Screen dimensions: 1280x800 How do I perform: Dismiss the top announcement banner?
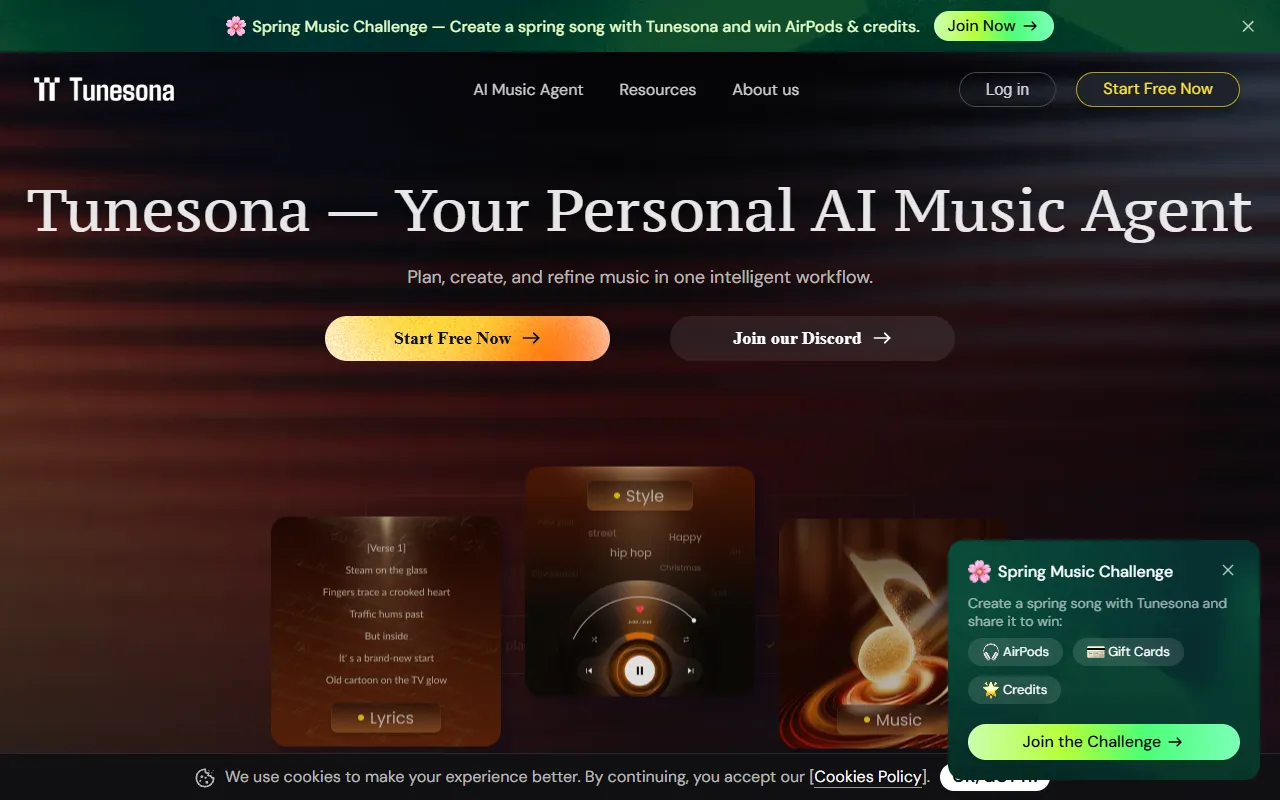(1248, 27)
